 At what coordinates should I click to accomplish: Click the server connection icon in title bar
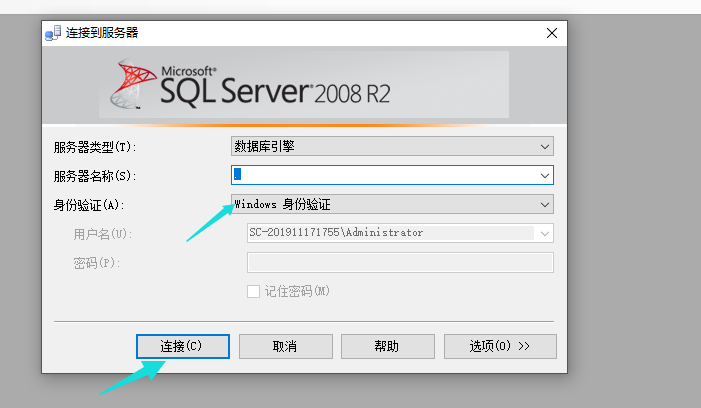(x=53, y=33)
